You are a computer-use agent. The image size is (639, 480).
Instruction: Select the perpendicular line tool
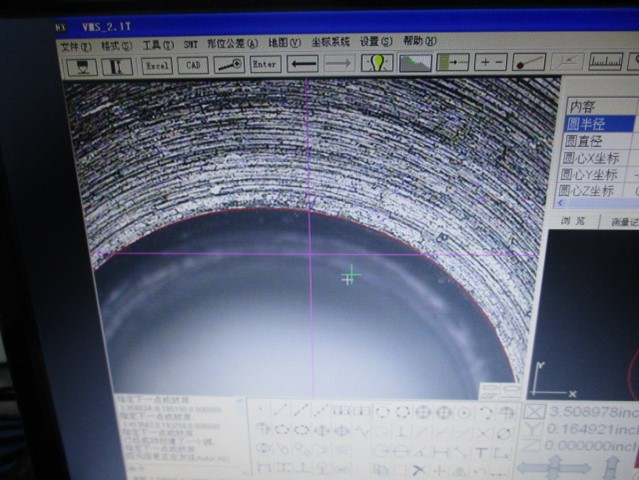(401, 431)
